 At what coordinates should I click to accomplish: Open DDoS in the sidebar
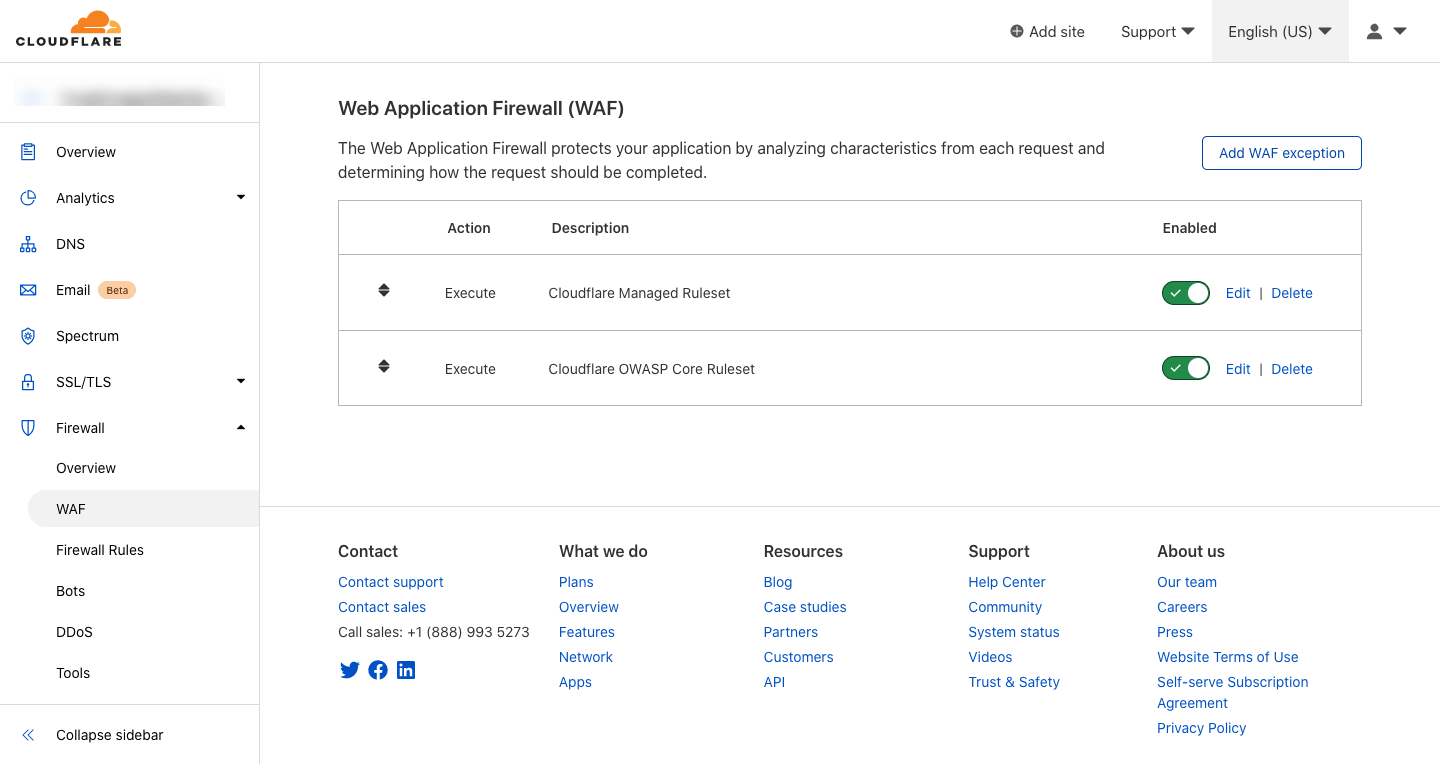point(74,632)
